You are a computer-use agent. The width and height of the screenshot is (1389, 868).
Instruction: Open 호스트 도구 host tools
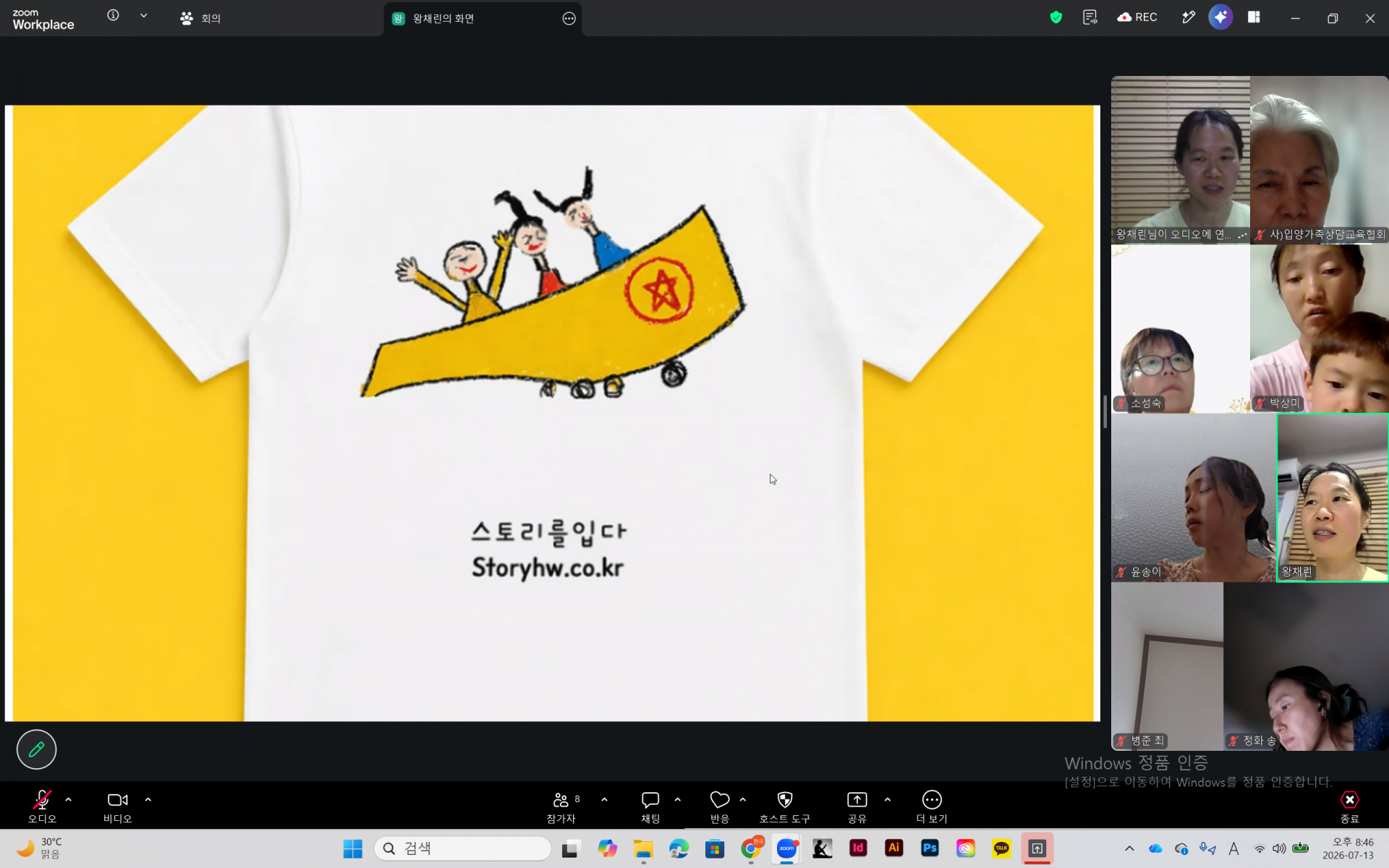point(785,806)
